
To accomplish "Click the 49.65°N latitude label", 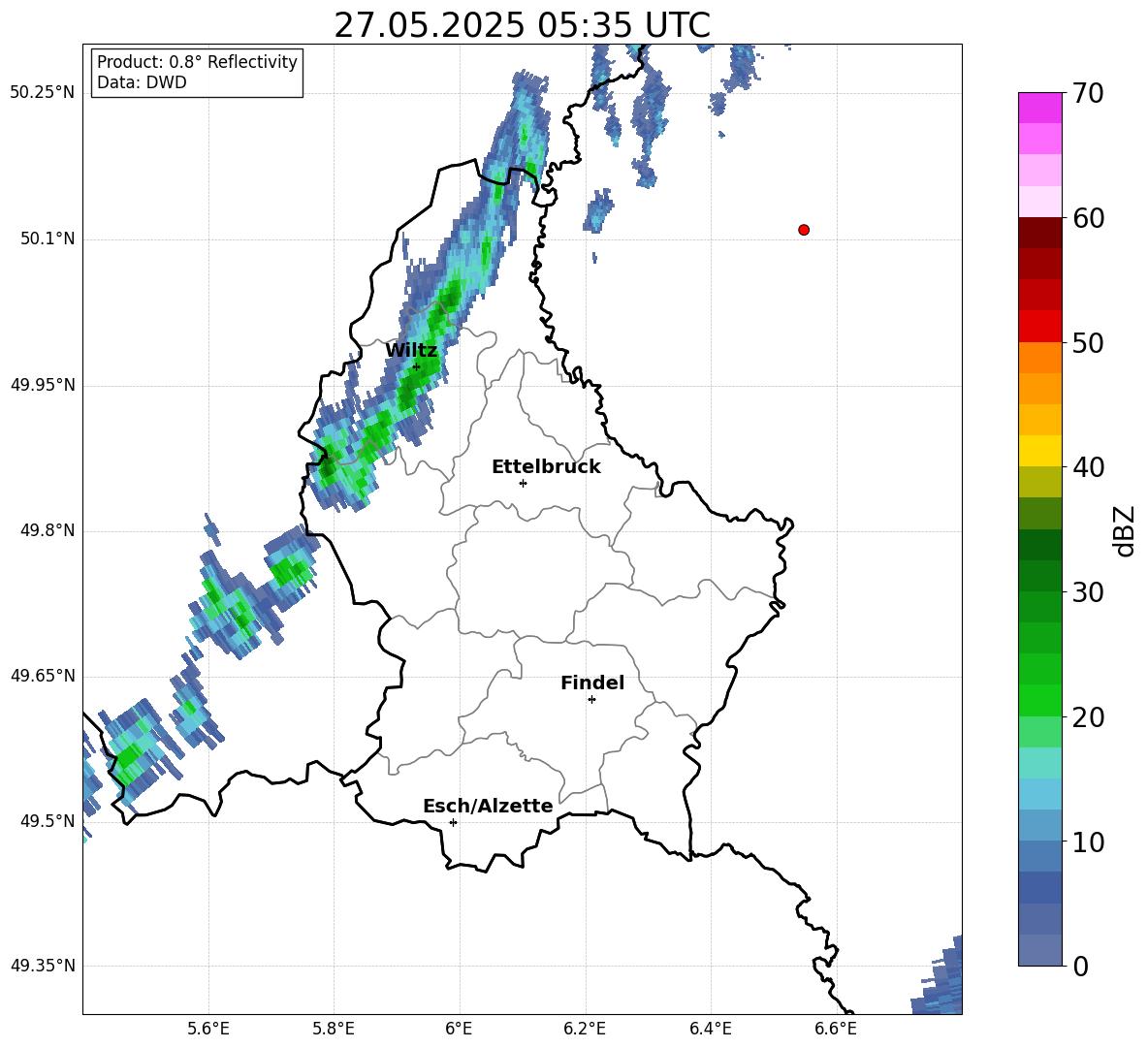I will [x=43, y=676].
